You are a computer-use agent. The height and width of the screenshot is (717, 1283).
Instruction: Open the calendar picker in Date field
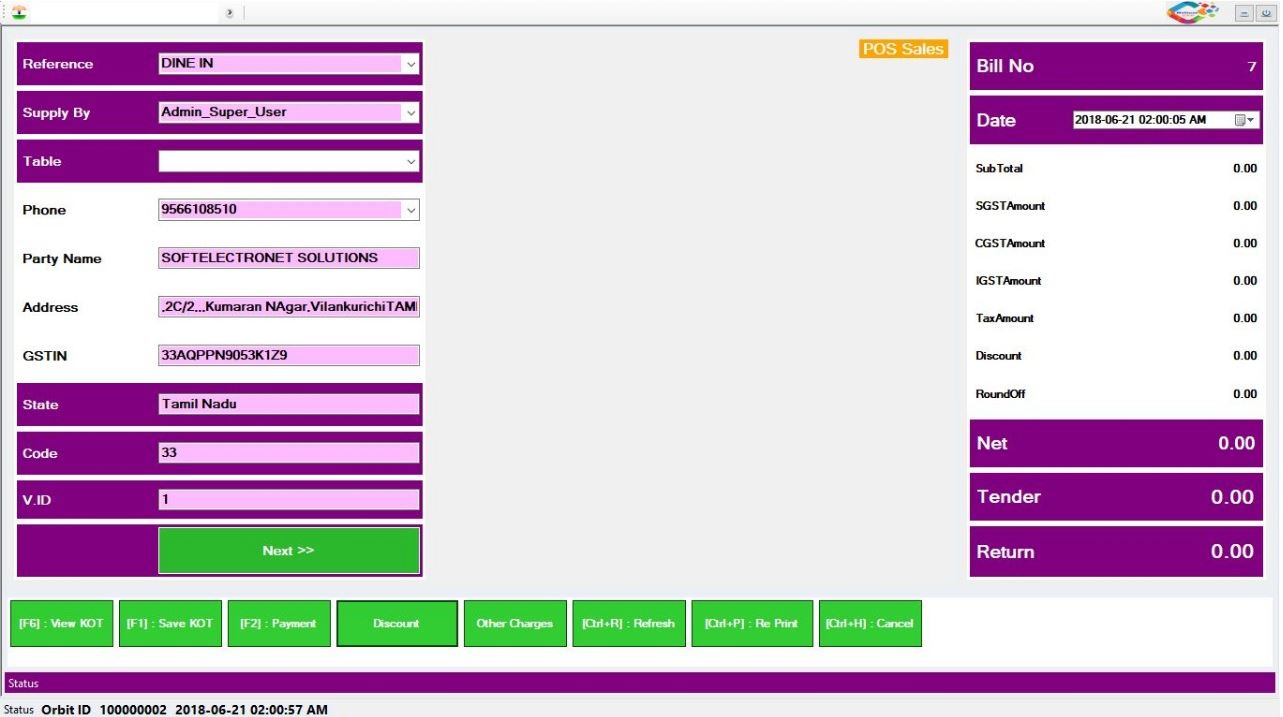(1245, 120)
